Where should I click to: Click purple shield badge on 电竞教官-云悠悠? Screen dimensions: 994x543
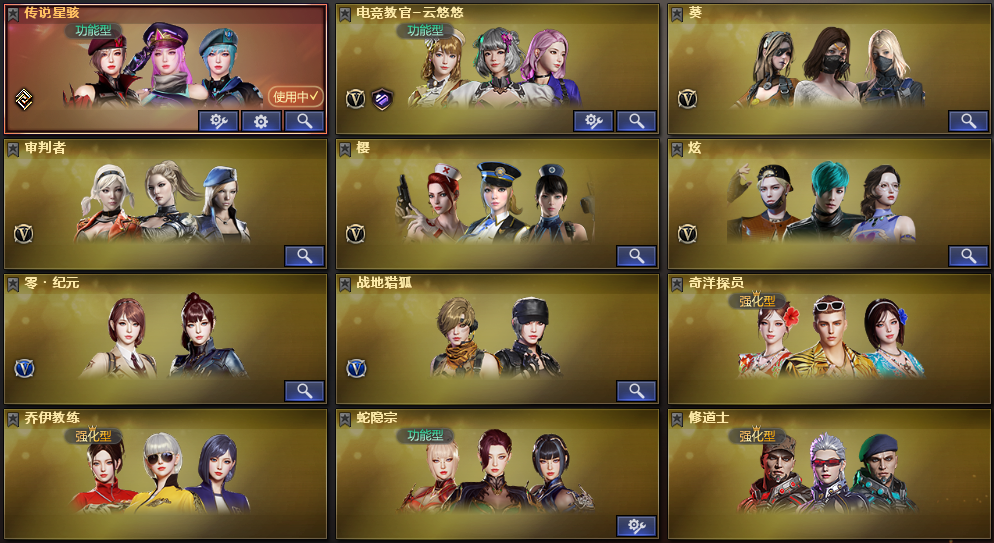(x=382, y=99)
